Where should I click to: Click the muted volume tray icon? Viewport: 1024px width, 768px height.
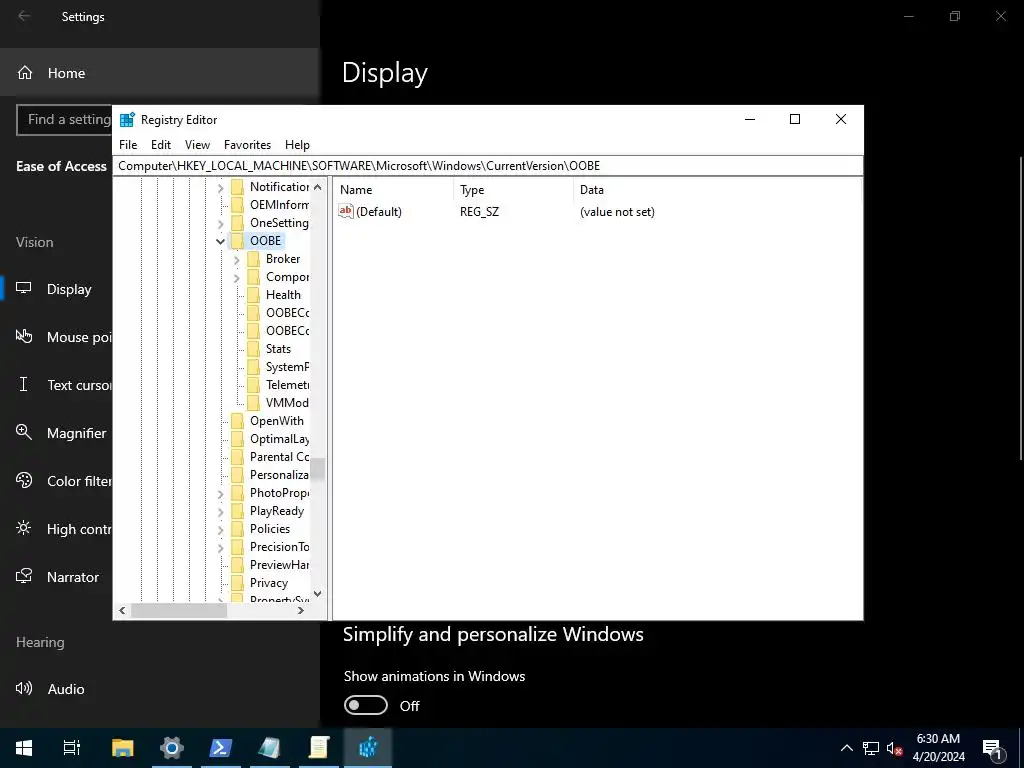click(x=894, y=748)
